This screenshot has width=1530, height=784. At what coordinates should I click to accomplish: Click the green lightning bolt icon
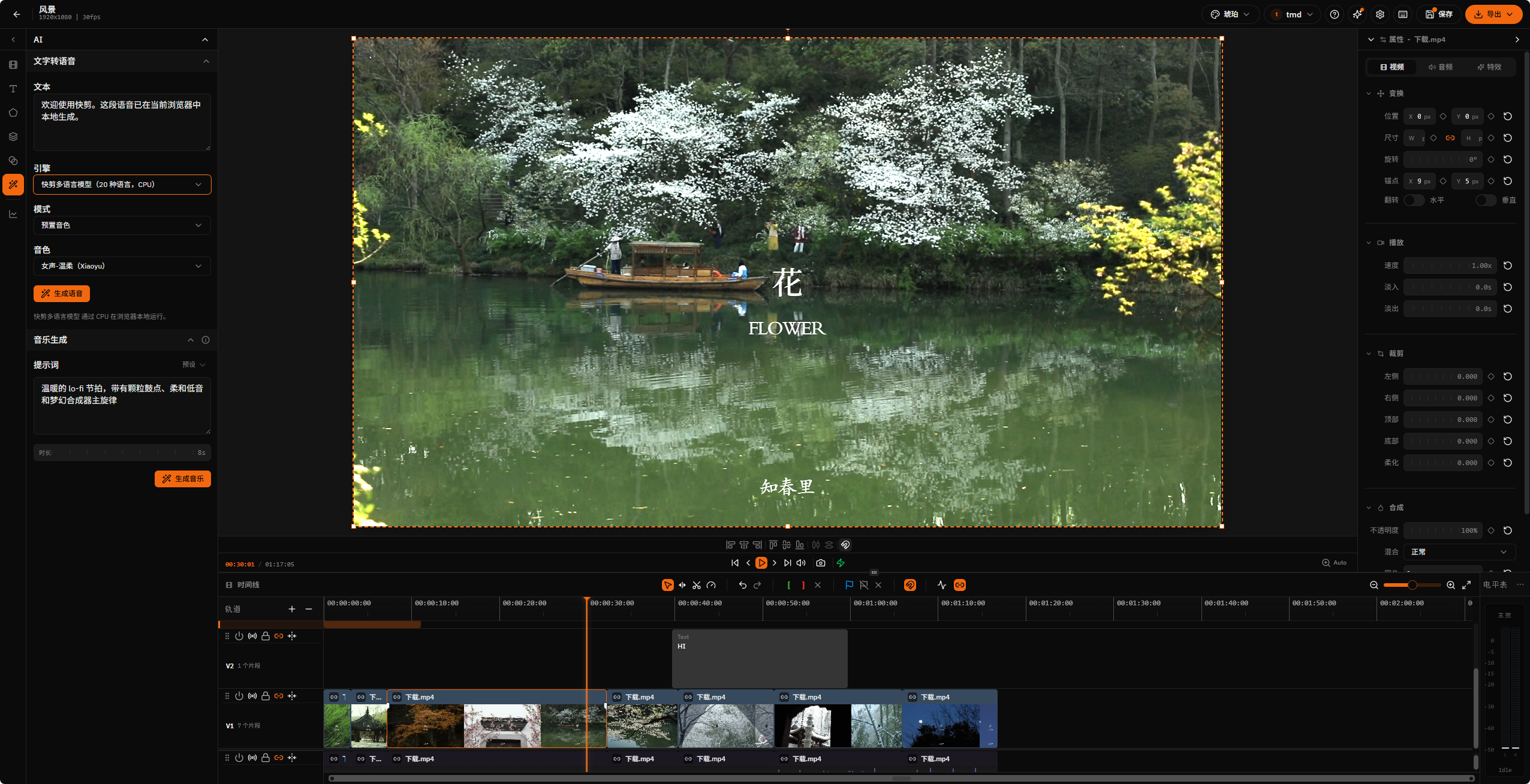(x=841, y=563)
